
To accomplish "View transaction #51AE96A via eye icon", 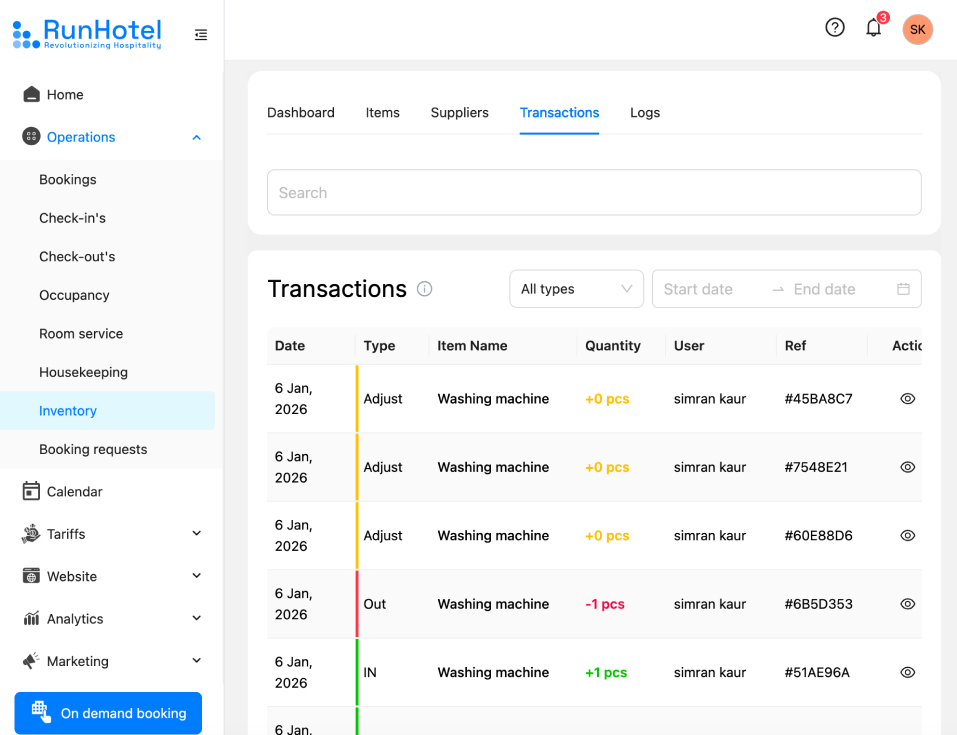I will click(908, 672).
